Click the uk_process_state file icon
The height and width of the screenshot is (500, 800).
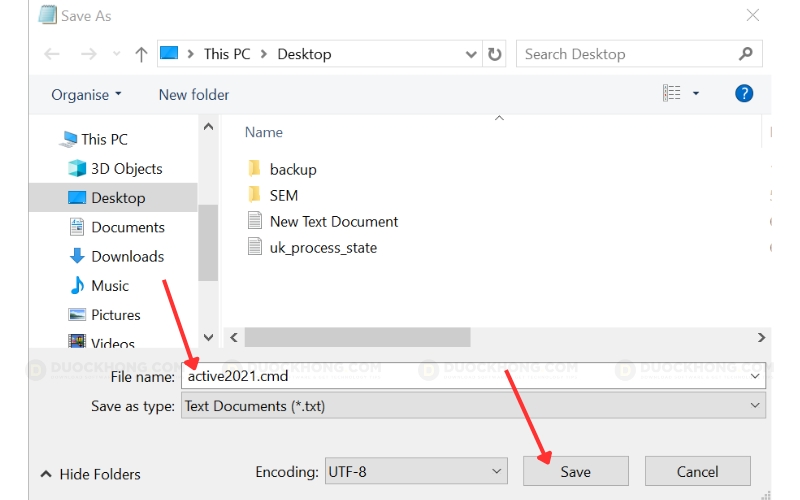coord(255,246)
